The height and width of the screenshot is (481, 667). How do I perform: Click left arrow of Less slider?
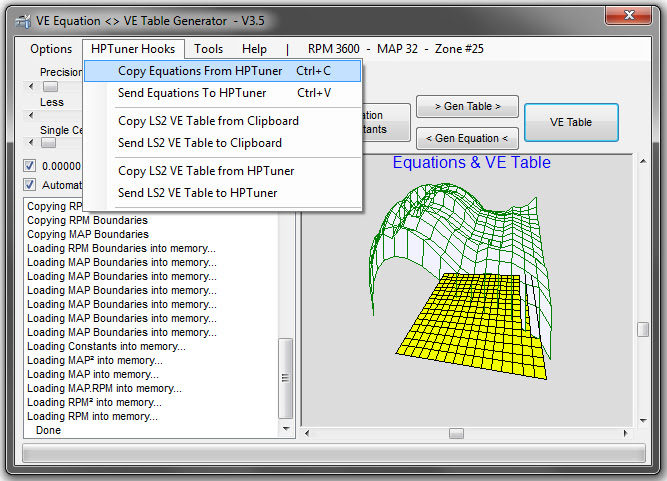click(31, 115)
